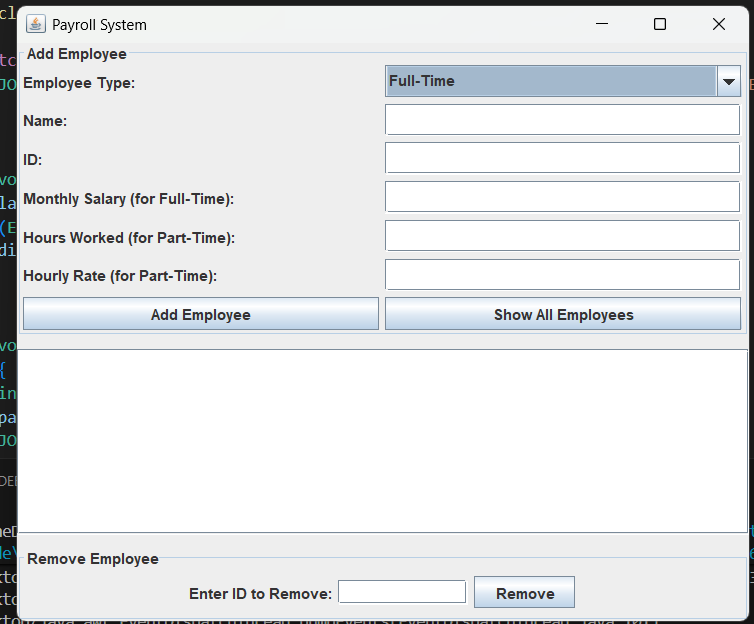
Task: Click the 'Add Employee' panel heading
Action: click(77, 54)
